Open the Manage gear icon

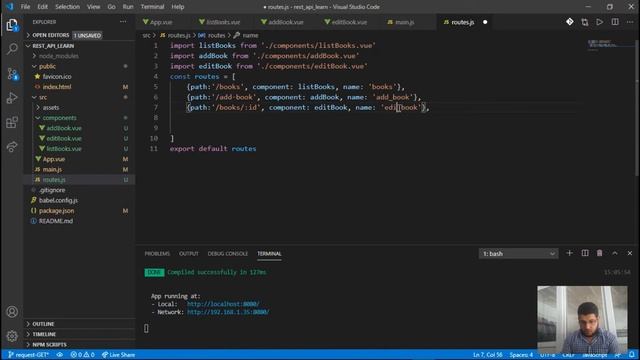pos(12,336)
